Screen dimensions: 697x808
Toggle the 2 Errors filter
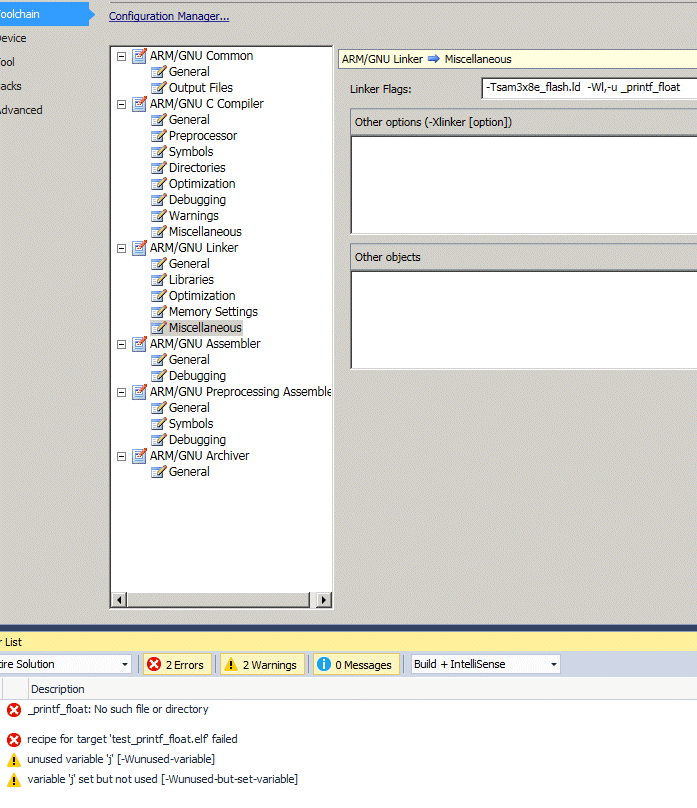[177, 664]
